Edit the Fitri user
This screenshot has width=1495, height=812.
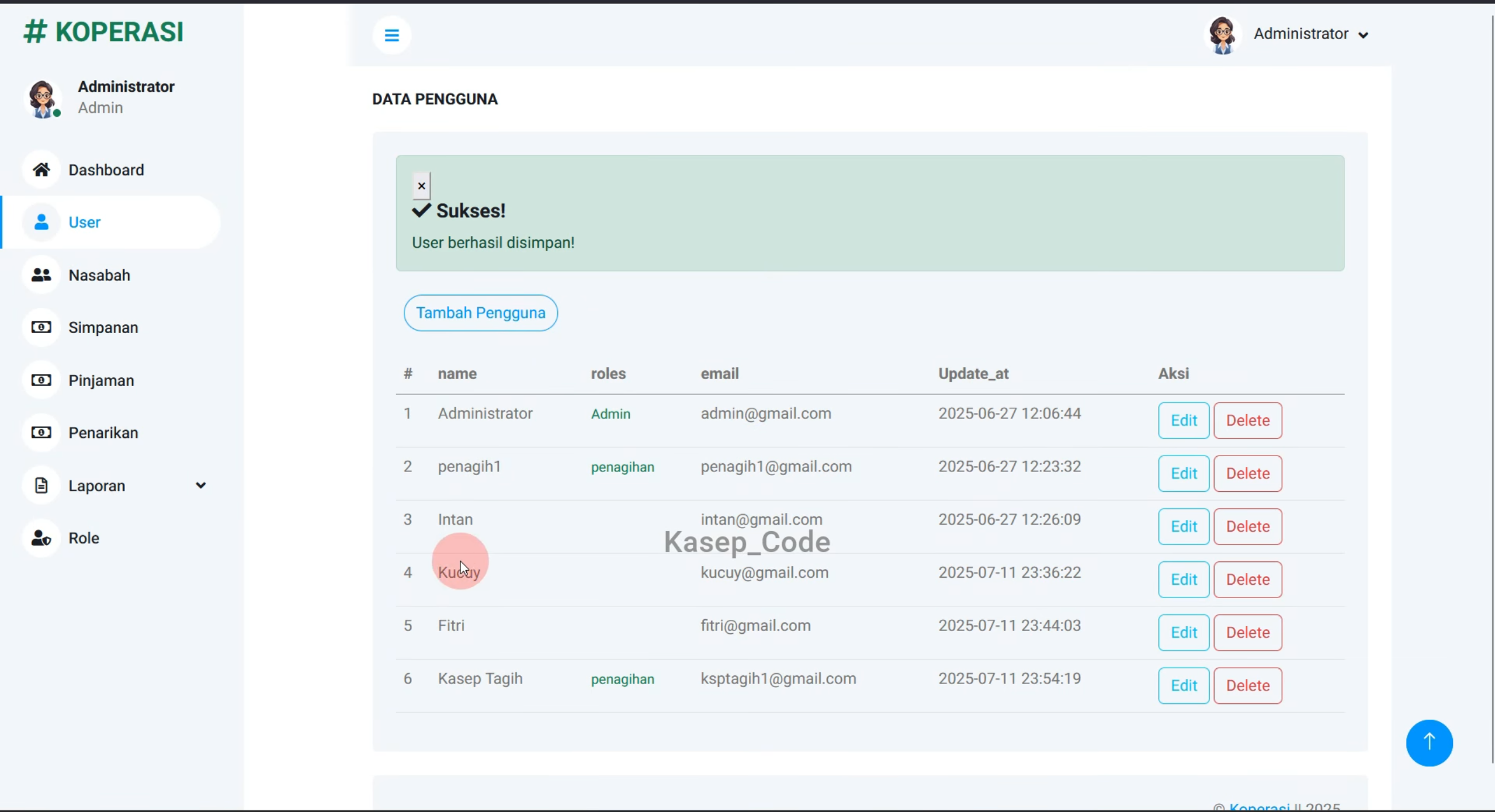pos(1184,632)
